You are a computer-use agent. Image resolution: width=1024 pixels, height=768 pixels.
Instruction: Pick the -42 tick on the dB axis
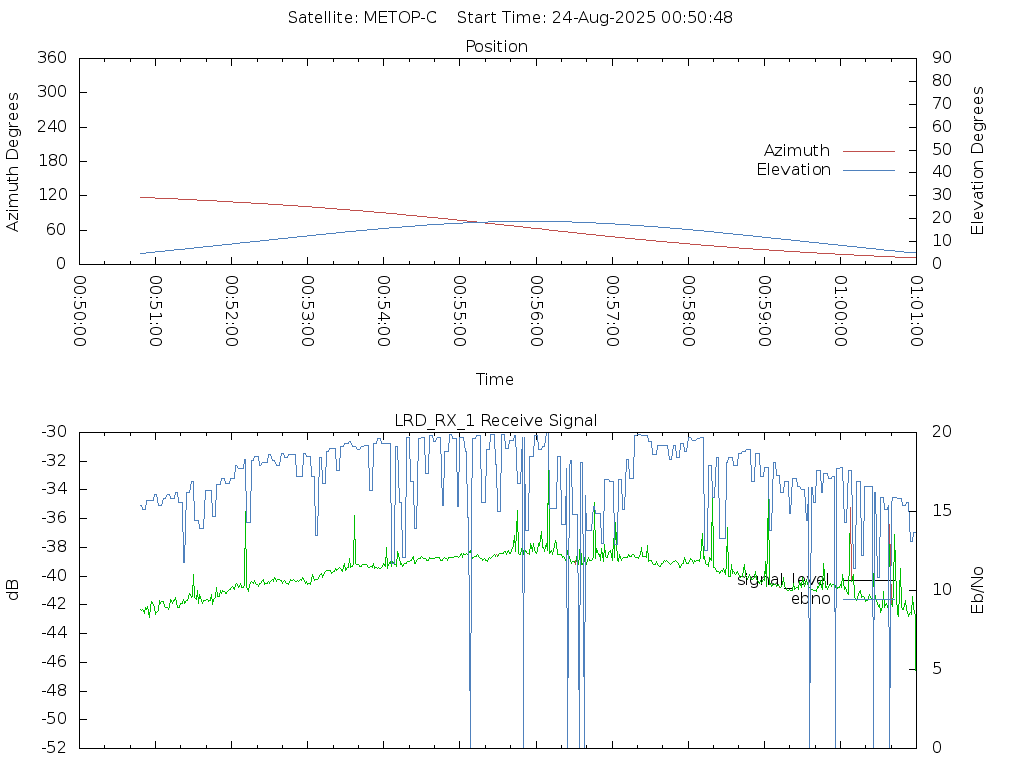pyautogui.click(x=54, y=604)
